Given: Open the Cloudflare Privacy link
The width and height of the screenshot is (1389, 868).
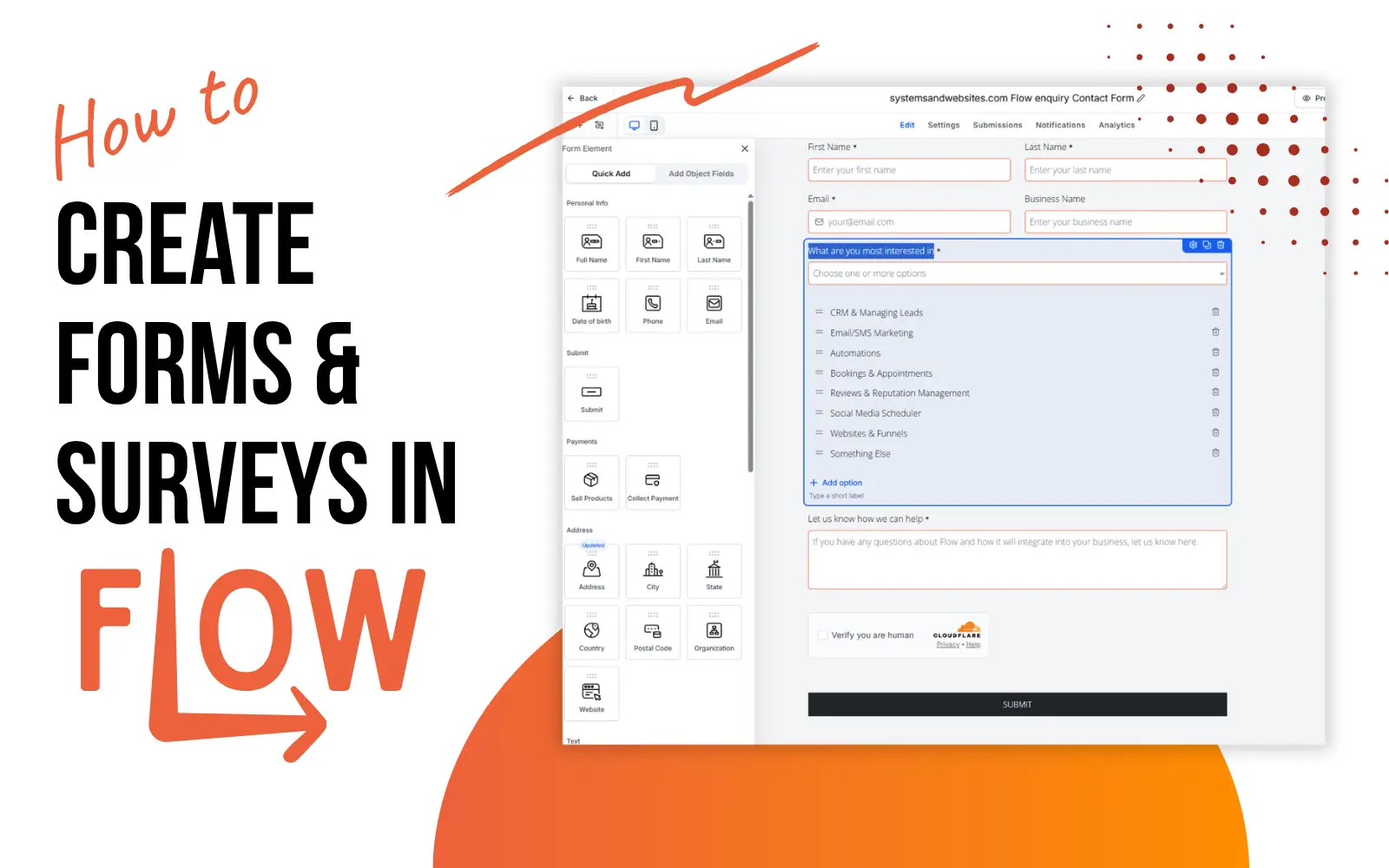Looking at the screenshot, I should pos(947,645).
